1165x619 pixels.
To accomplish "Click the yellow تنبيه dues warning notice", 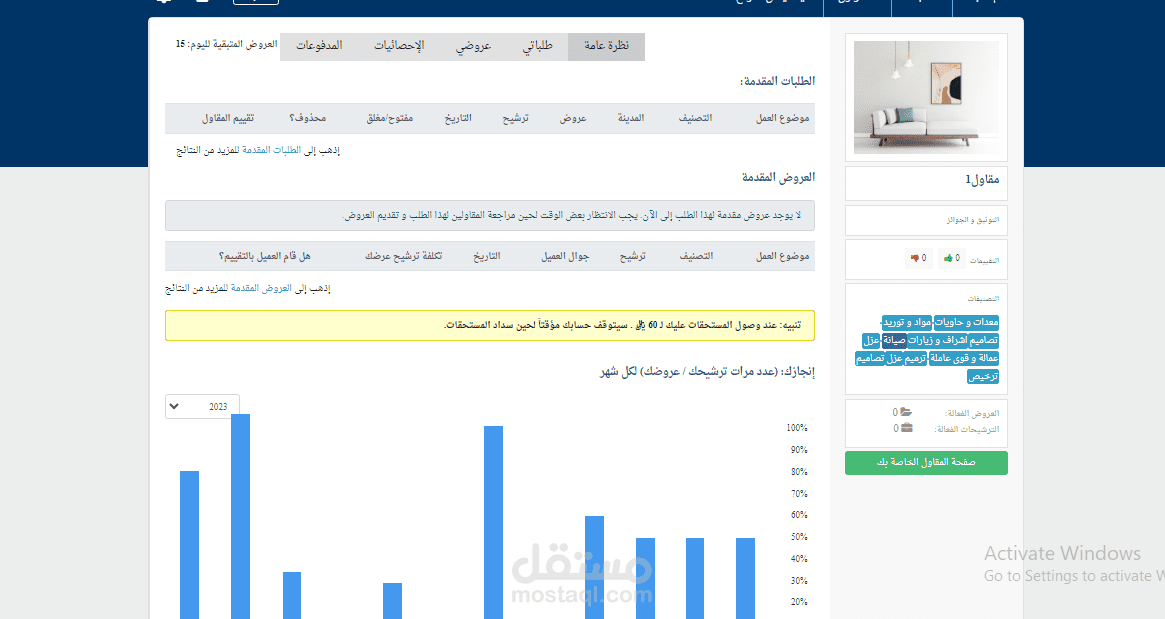I will (x=490, y=325).
